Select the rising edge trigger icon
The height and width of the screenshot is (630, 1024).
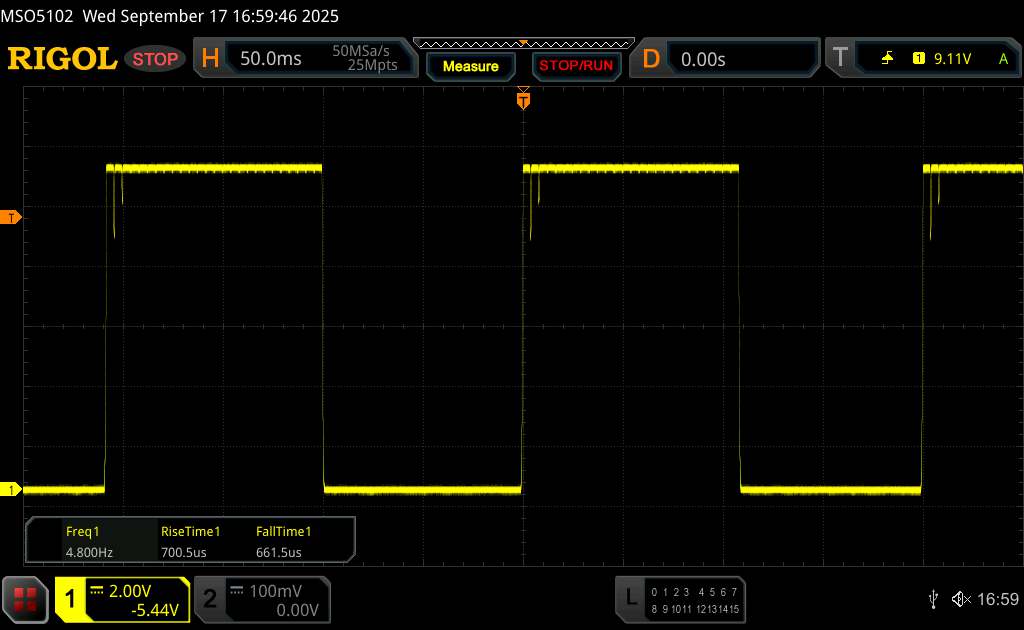[x=887, y=59]
